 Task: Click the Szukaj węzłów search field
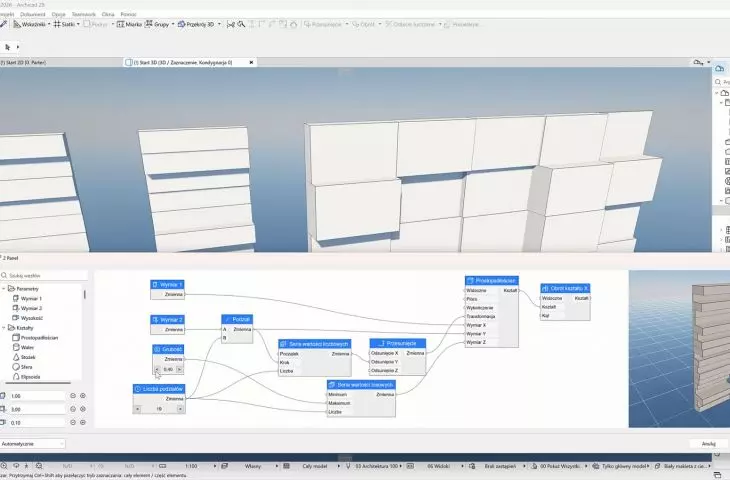pyautogui.click(x=43, y=276)
